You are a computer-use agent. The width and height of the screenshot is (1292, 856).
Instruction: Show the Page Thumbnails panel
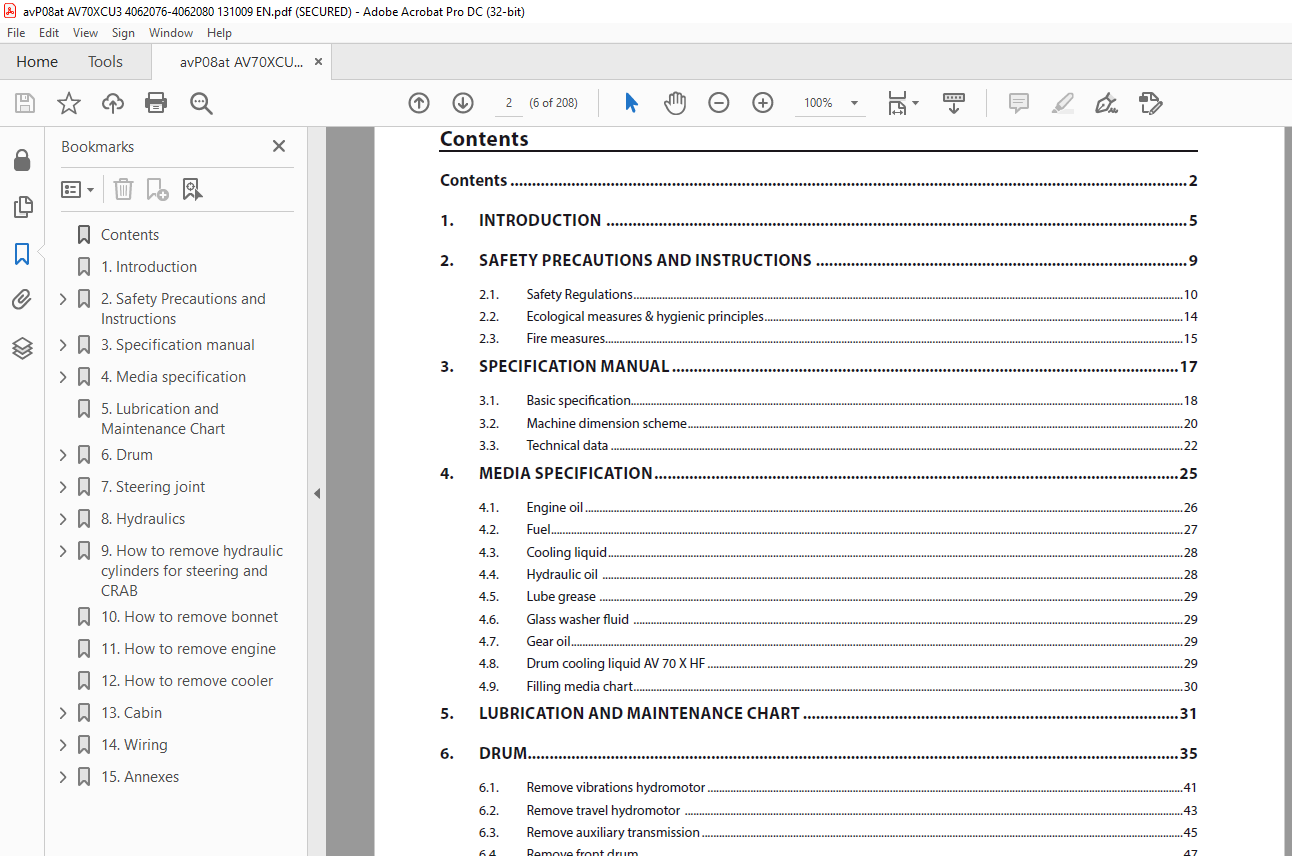(x=22, y=207)
